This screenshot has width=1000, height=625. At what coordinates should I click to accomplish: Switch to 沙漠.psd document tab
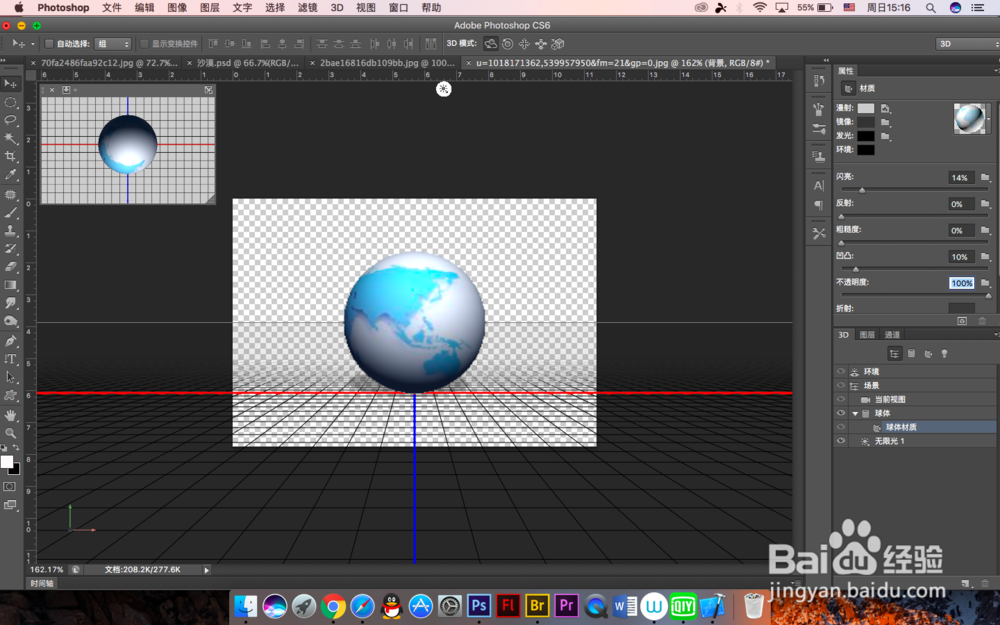coord(247,63)
